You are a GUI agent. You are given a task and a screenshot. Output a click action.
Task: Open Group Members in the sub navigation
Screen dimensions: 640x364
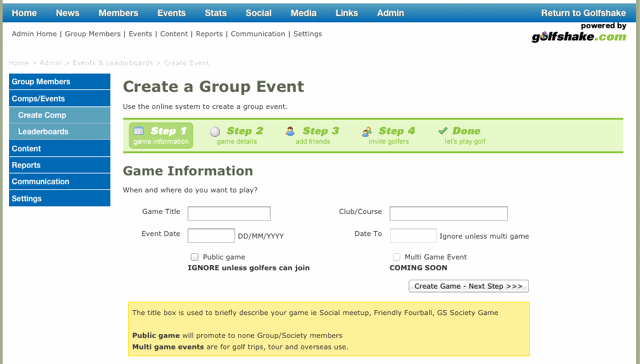(93, 34)
